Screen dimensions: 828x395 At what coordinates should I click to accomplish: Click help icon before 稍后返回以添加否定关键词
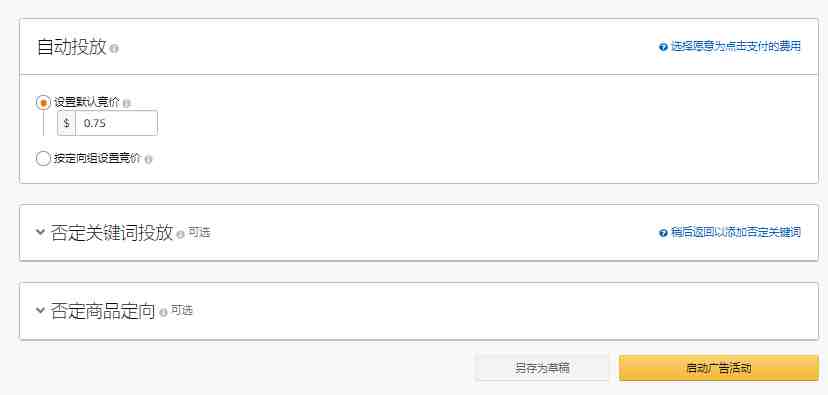point(663,233)
